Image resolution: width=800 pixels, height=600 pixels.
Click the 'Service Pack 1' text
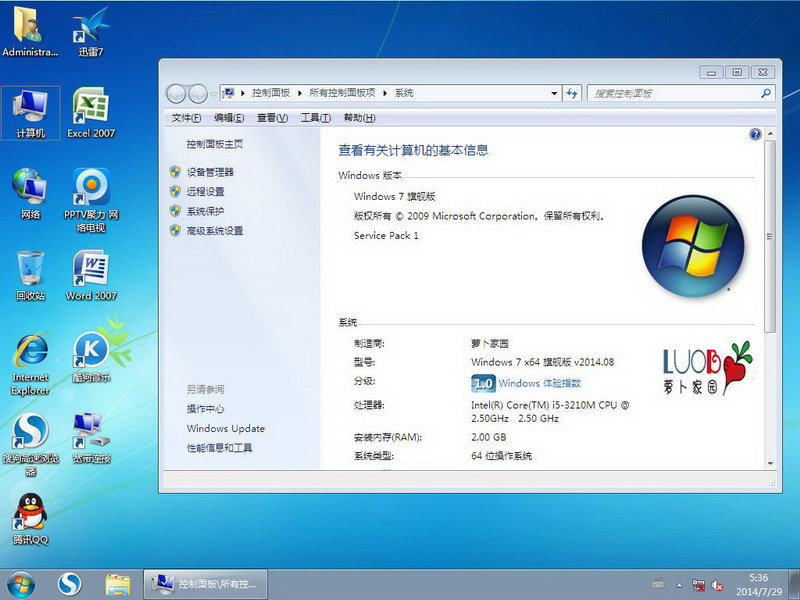click(x=386, y=236)
